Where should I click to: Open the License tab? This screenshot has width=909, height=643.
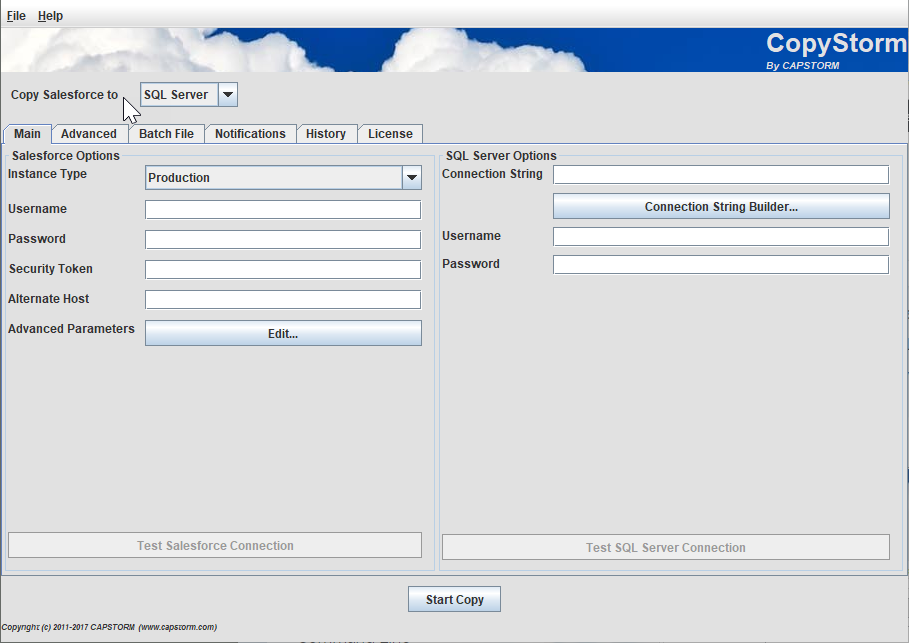click(390, 134)
